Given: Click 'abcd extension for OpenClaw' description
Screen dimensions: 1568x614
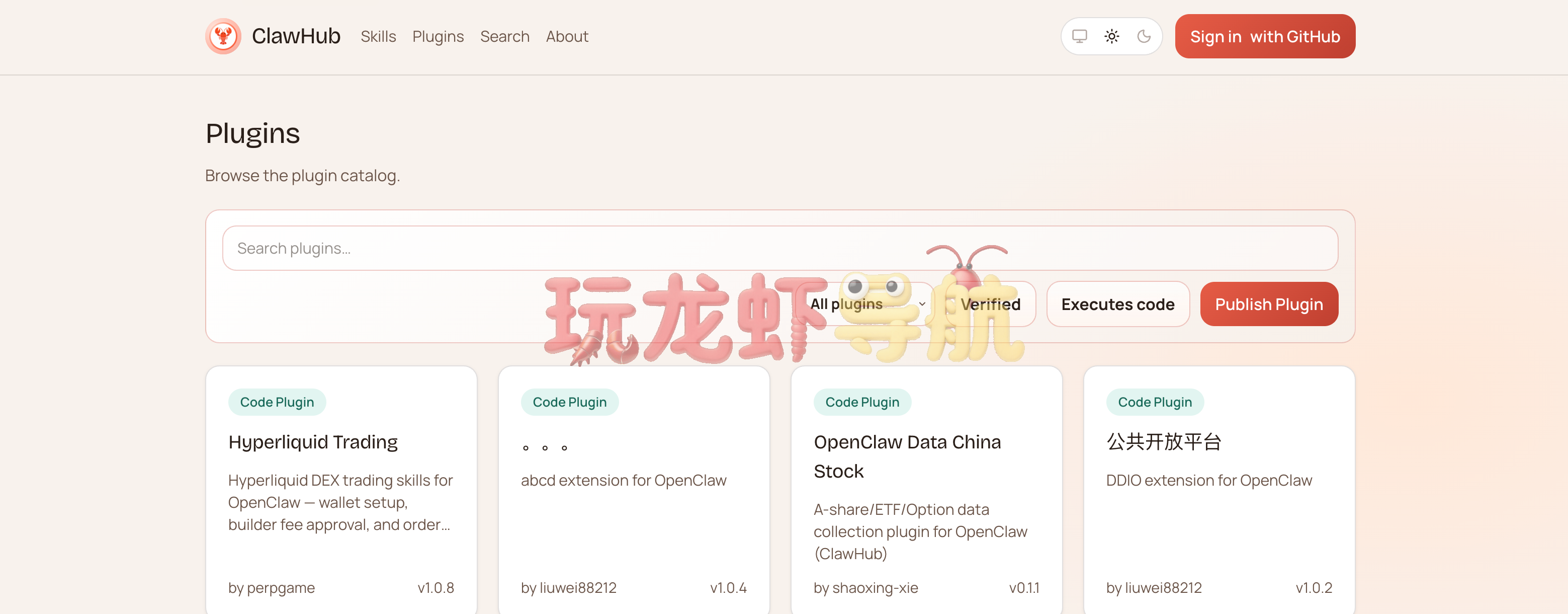Looking at the screenshot, I should click(623, 480).
